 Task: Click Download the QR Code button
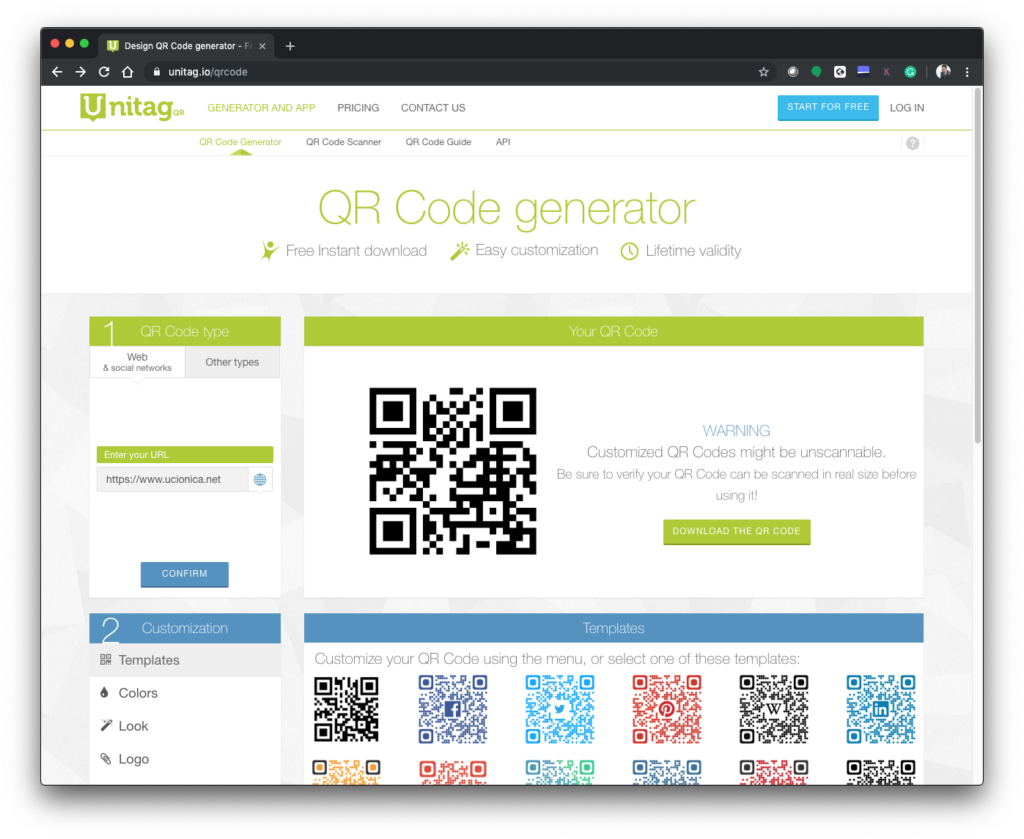coord(737,531)
